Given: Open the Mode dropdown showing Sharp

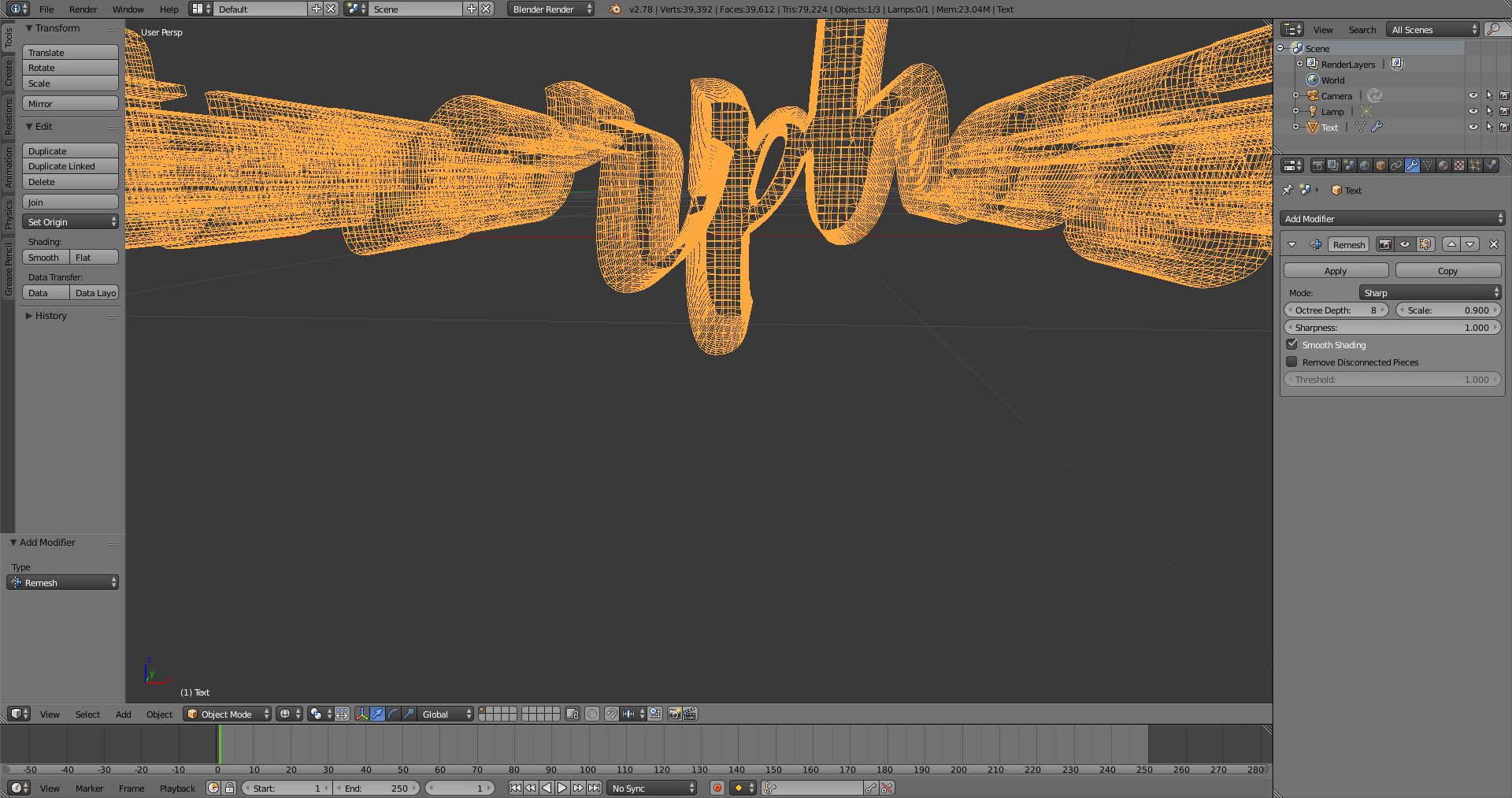Looking at the screenshot, I should [1429, 292].
